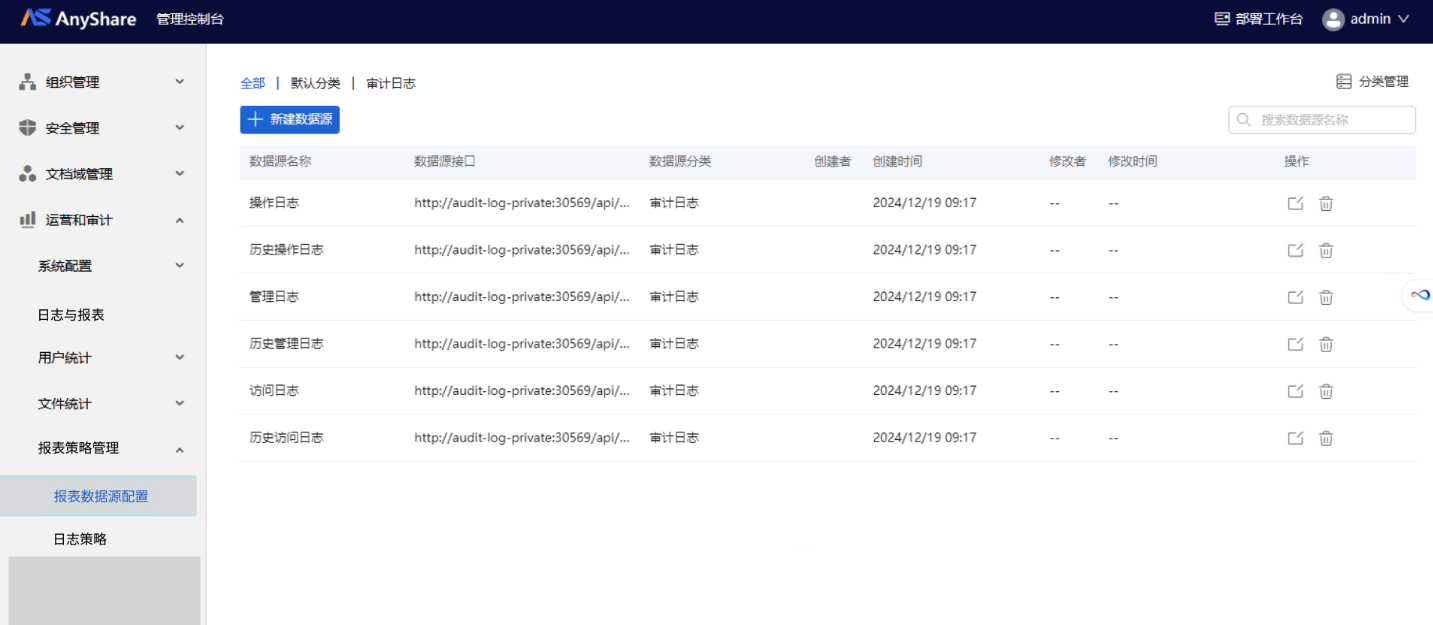Click the 历史访问日志 row 审计日志 category cell

pyautogui.click(x=674, y=438)
